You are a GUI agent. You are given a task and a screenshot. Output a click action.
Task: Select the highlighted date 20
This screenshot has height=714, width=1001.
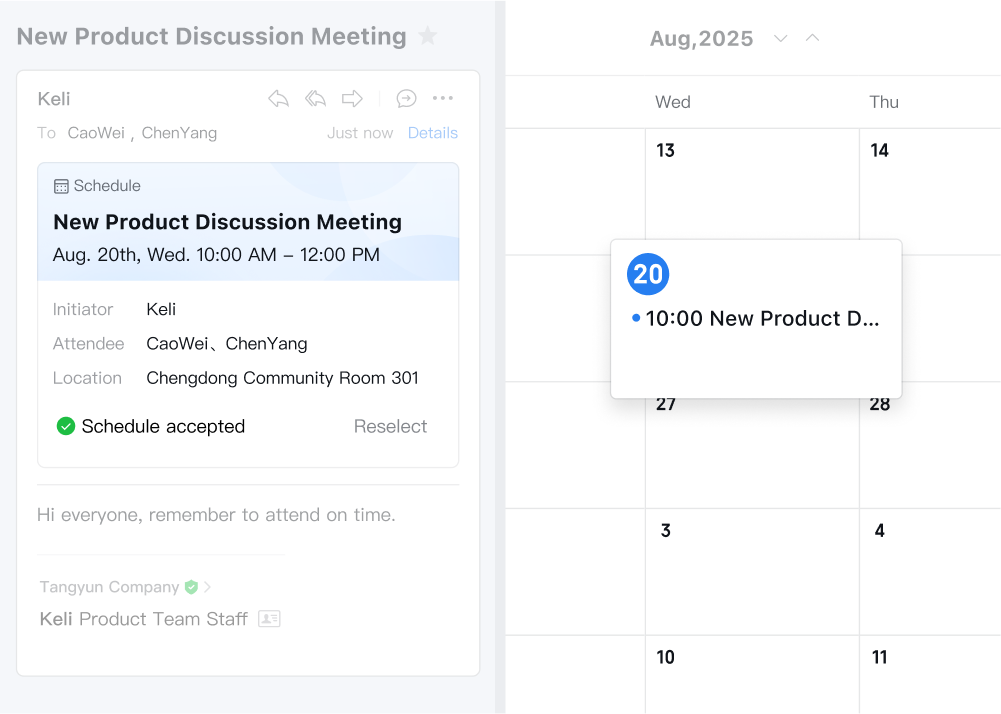(648, 274)
